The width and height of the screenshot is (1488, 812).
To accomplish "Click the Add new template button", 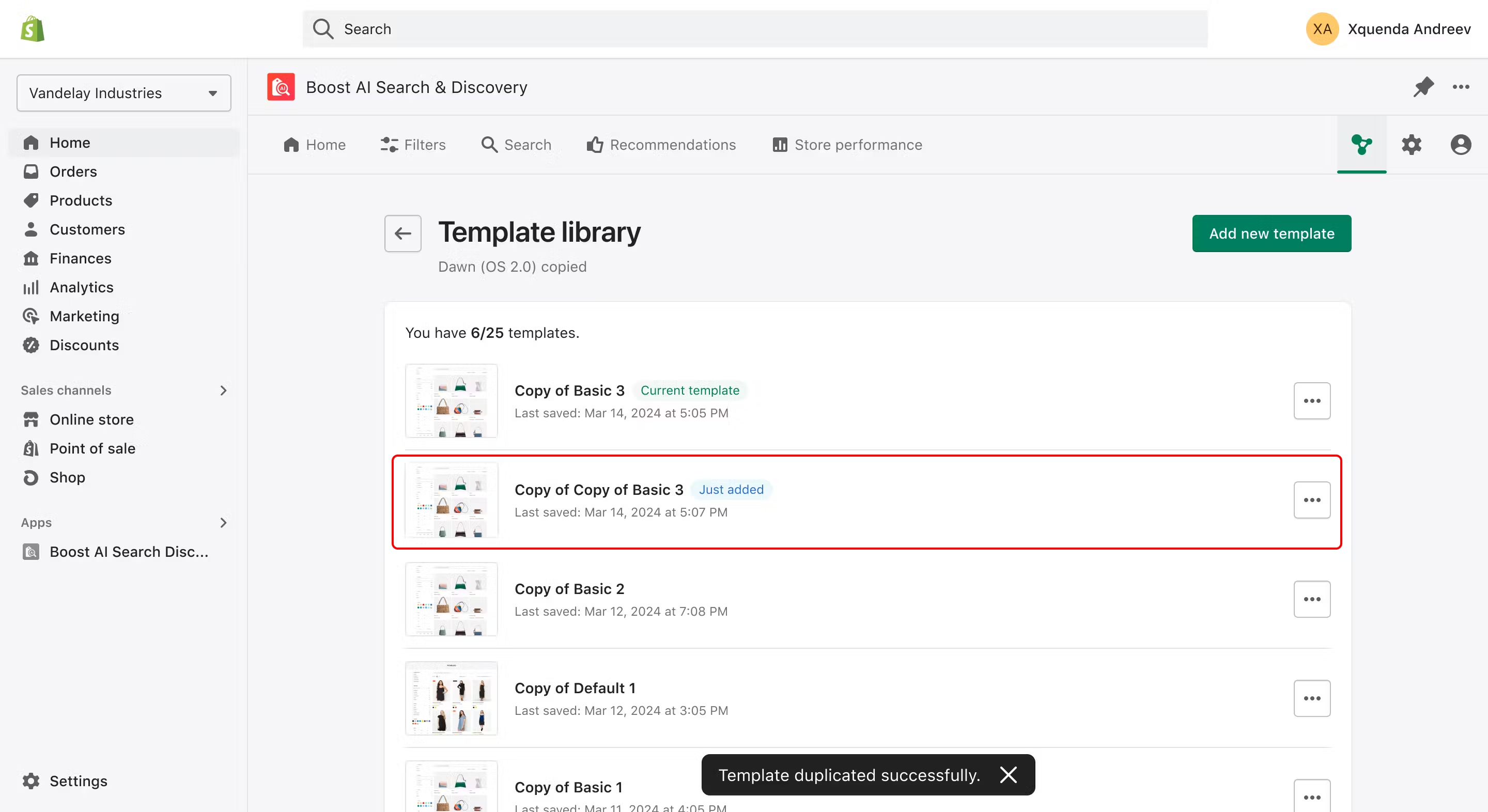I will tap(1271, 233).
